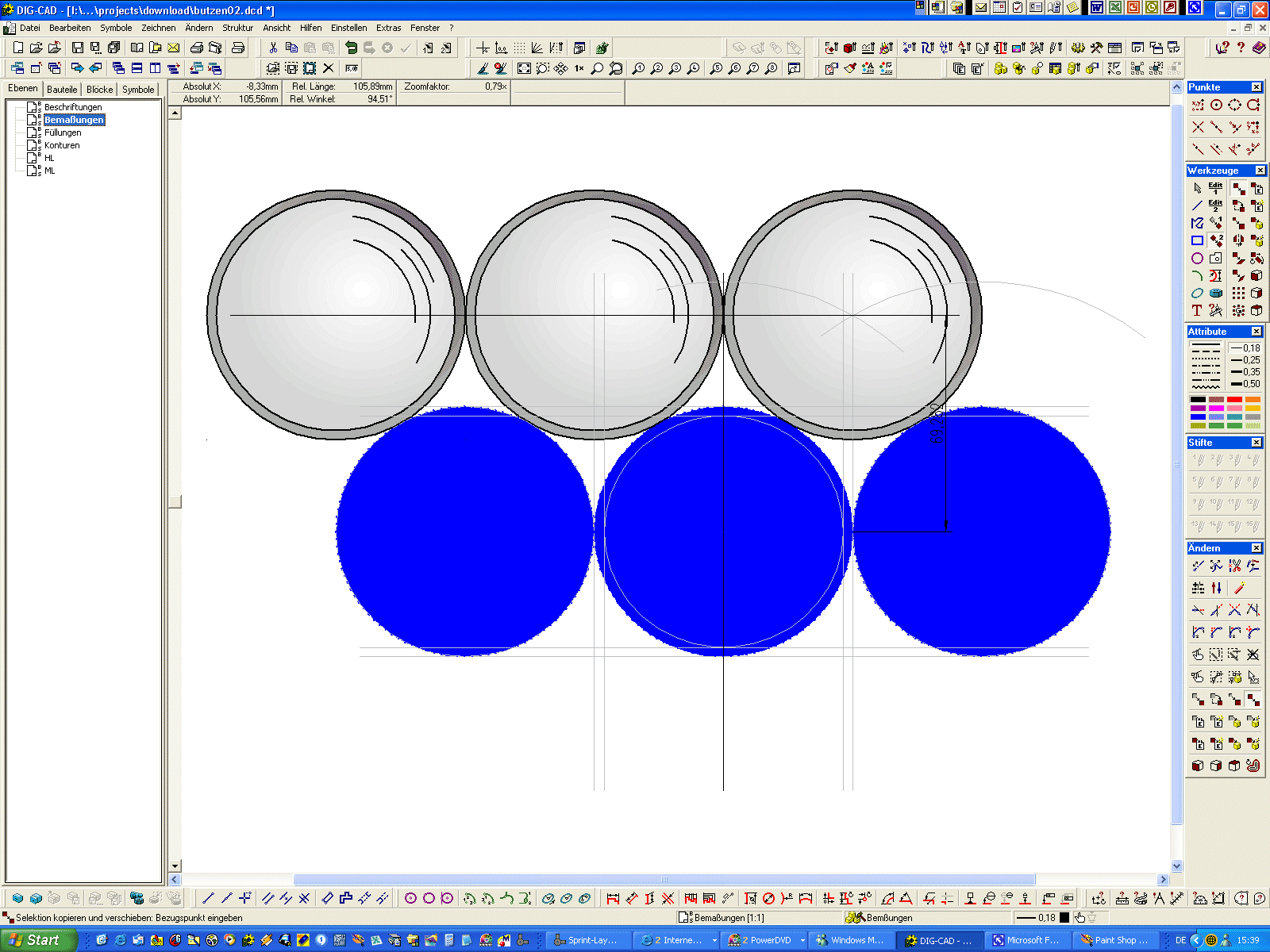Viewport: 1270px width, 952px height.
Task: Pick the black color swatch in Attribute
Action: point(1198,399)
